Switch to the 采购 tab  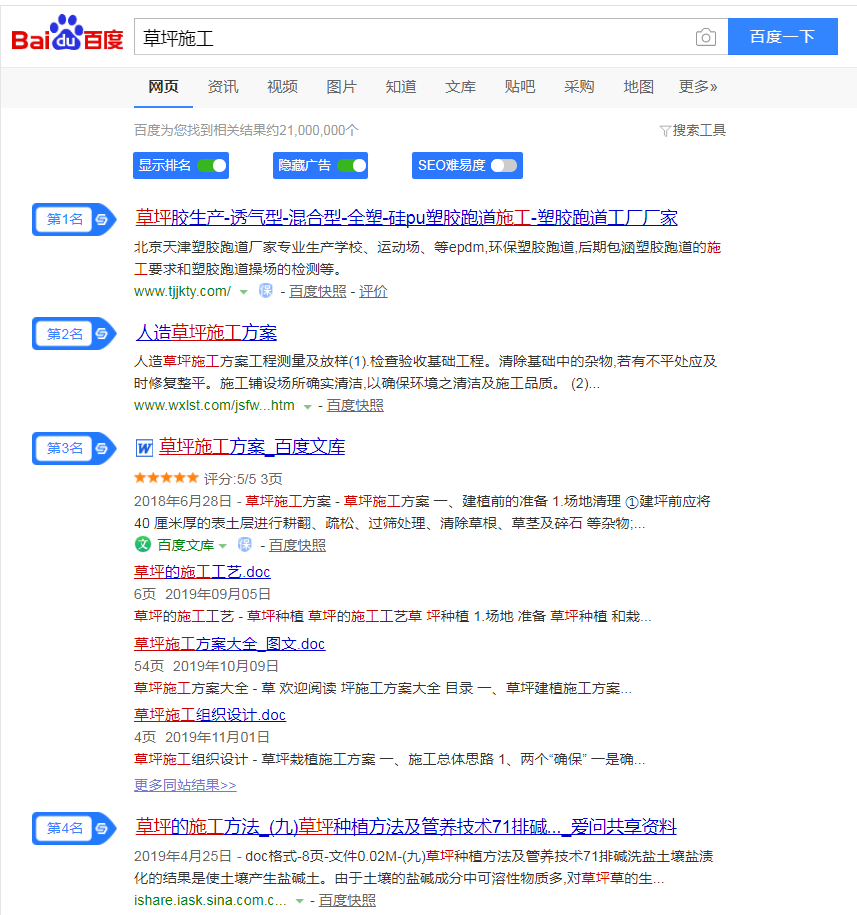pyautogui.click(x=579, y=87)
